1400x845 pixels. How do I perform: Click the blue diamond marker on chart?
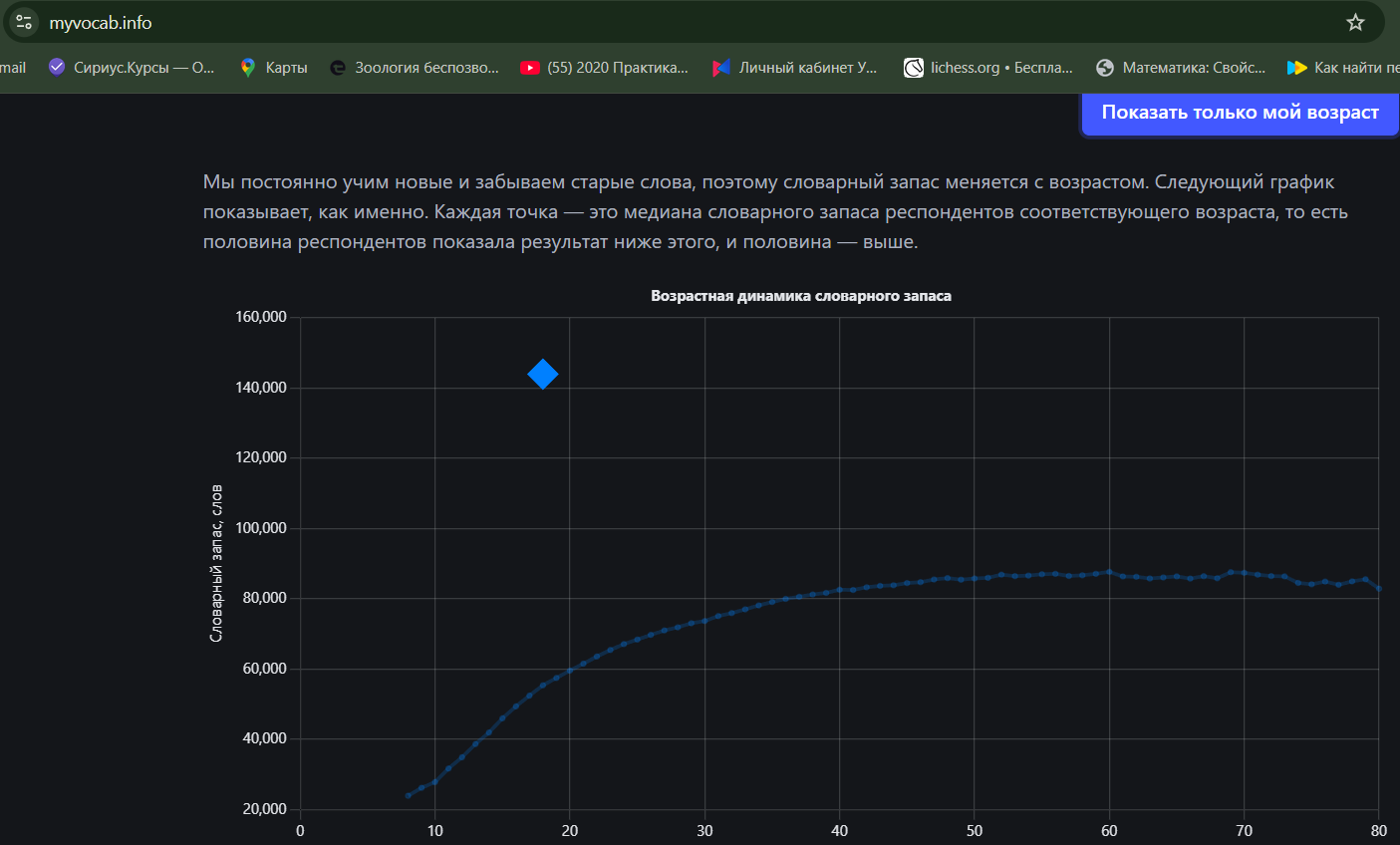pyautogui.click(x=543, y=375)
